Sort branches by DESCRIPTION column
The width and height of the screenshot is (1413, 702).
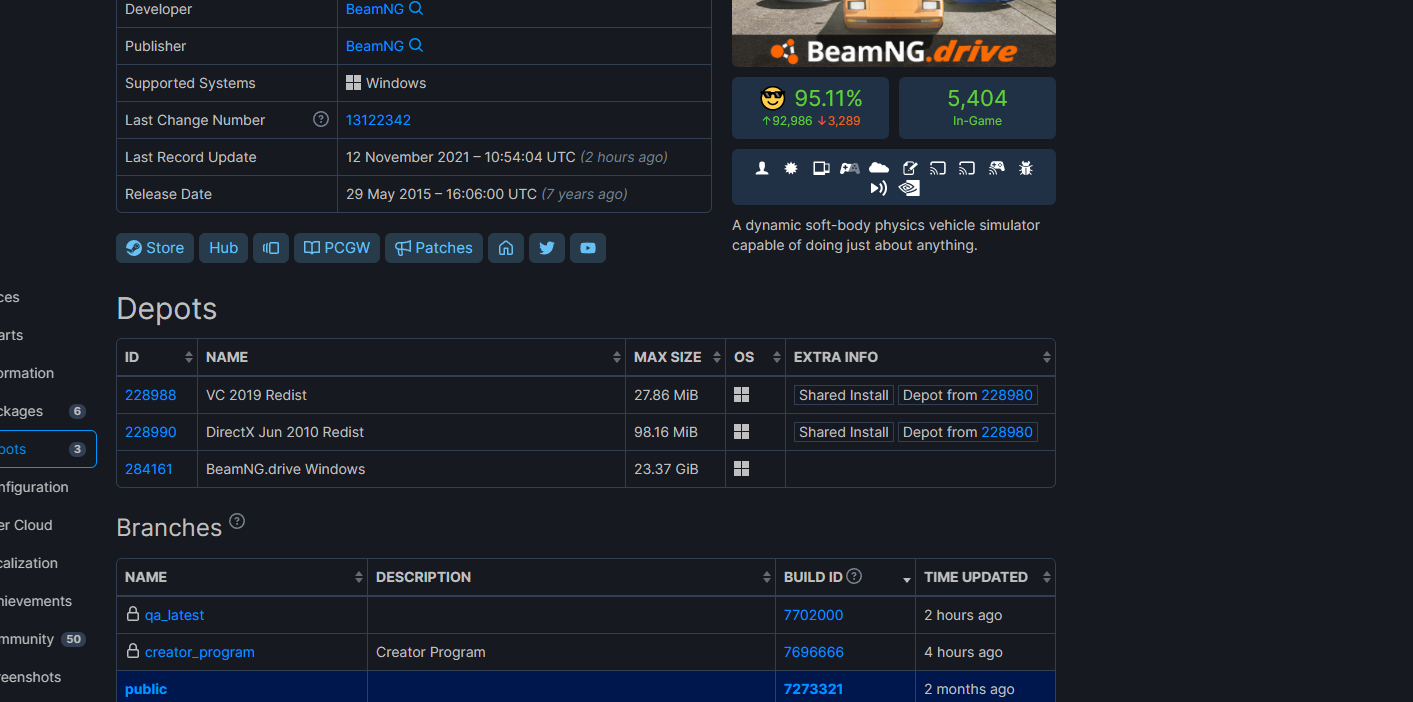click(572, 577)
